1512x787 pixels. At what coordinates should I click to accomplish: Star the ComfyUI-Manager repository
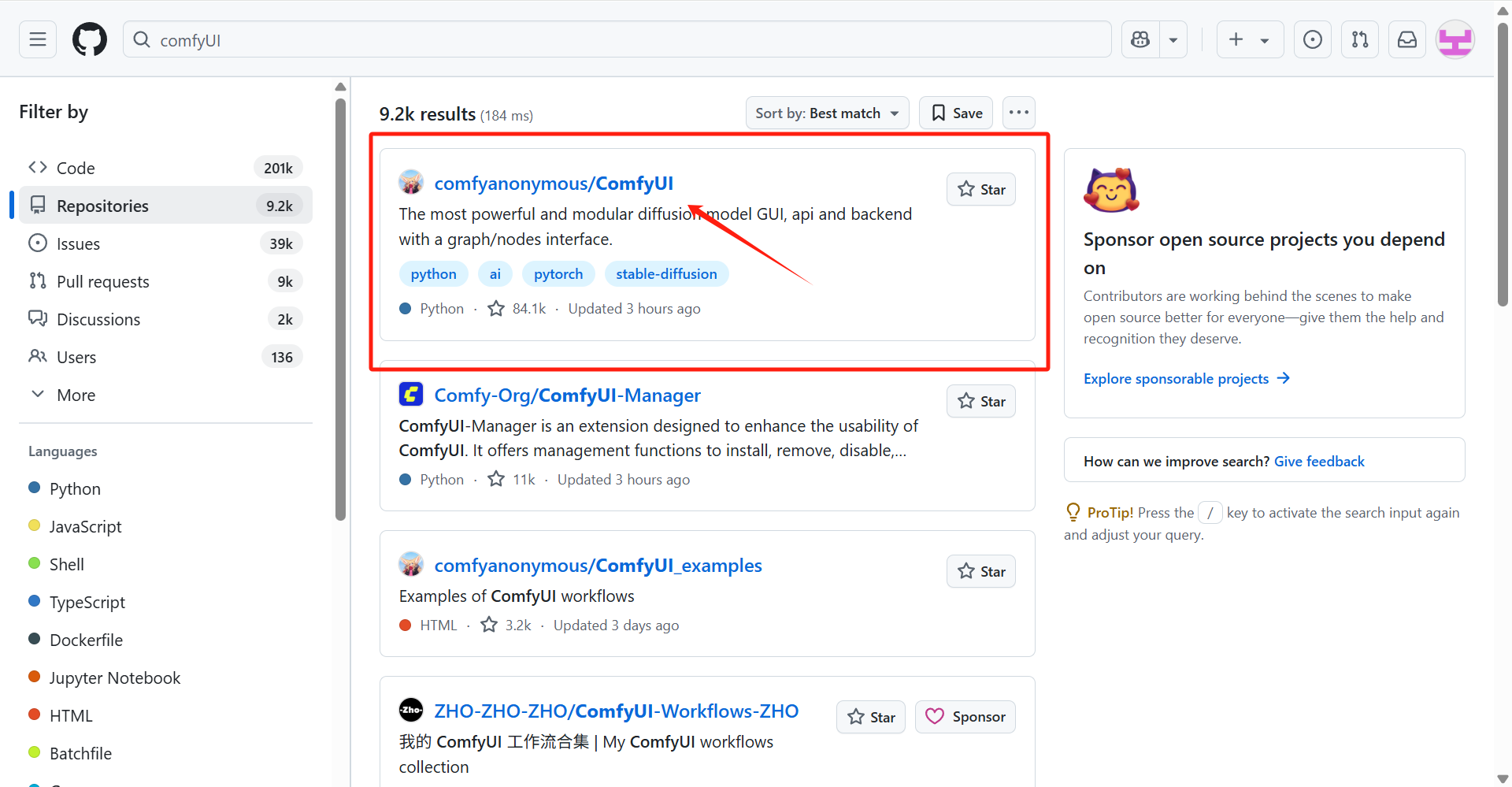coord(981,401)
